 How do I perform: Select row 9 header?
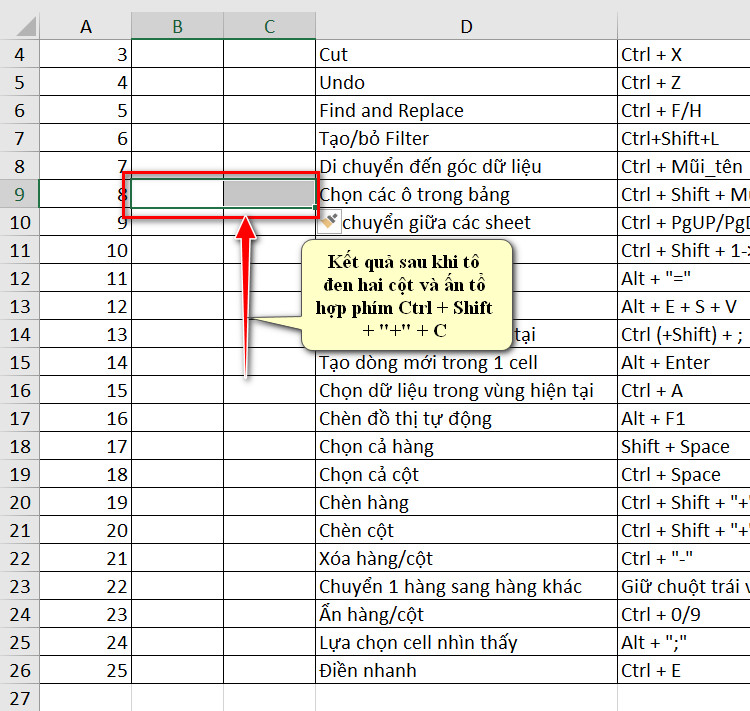click(19, 194)
